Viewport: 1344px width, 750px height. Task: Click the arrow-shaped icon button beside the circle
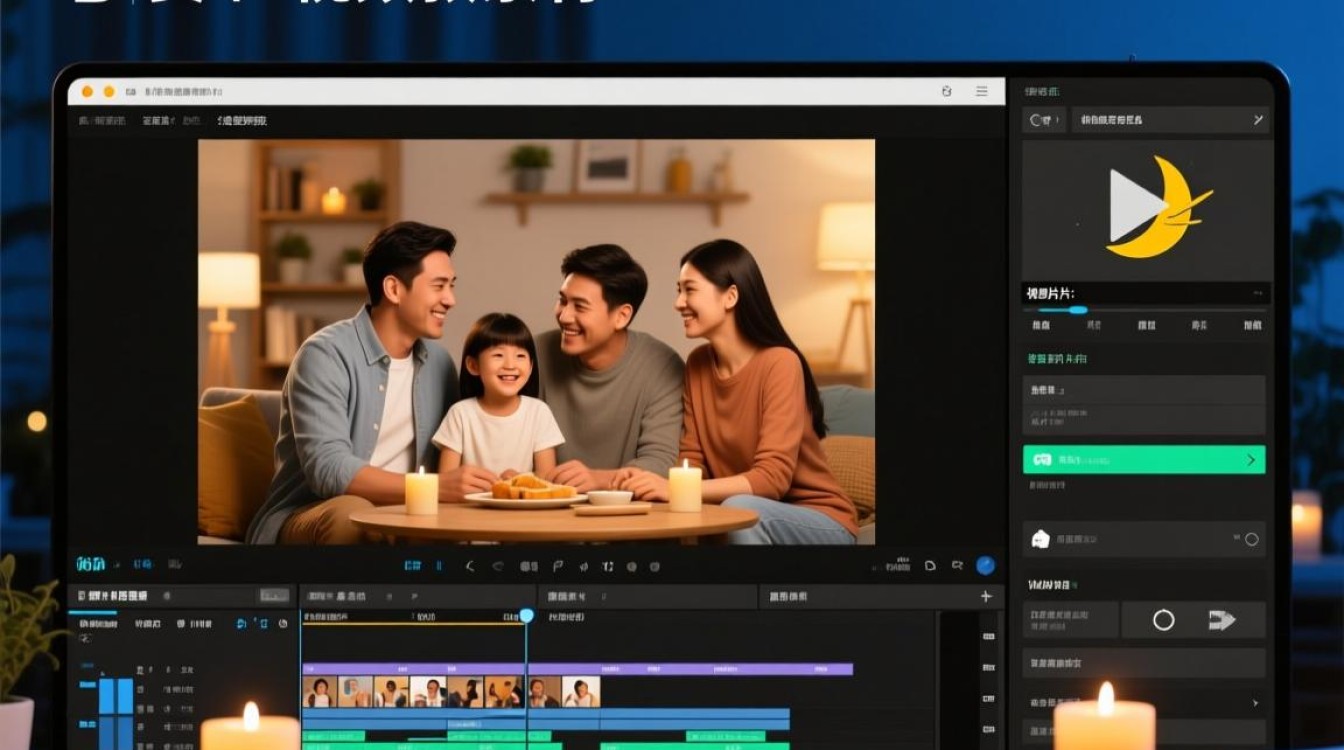(1222, 620)
